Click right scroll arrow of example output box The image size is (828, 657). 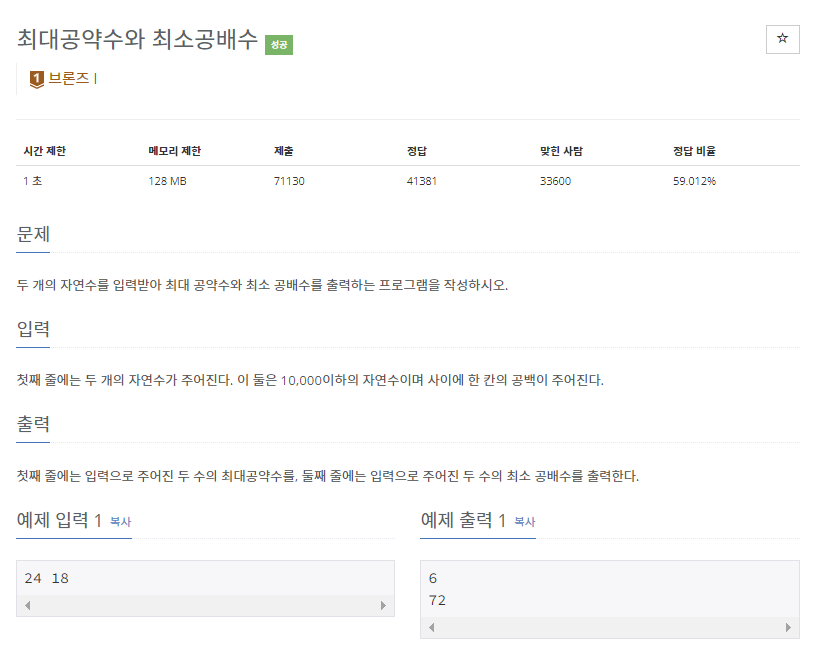point(788,627)
